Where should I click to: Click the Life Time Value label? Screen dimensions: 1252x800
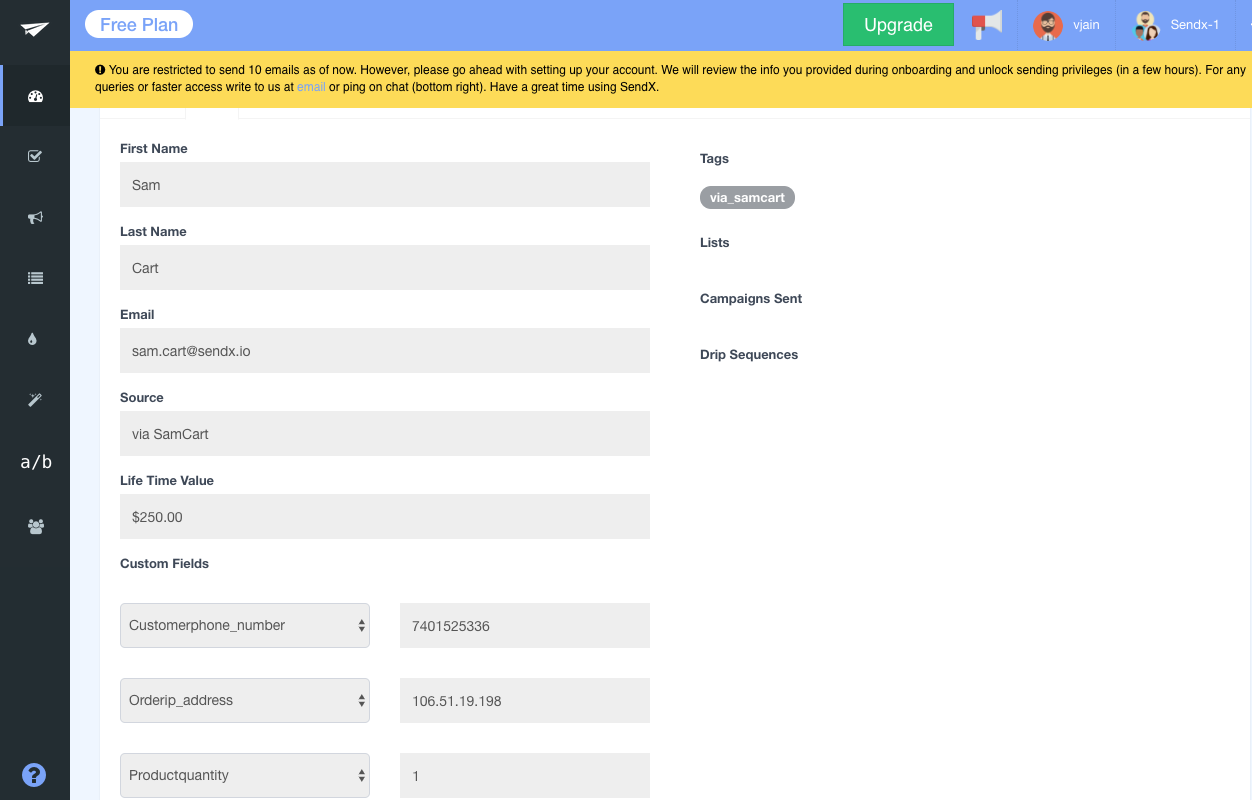click(x=167, y=481)
